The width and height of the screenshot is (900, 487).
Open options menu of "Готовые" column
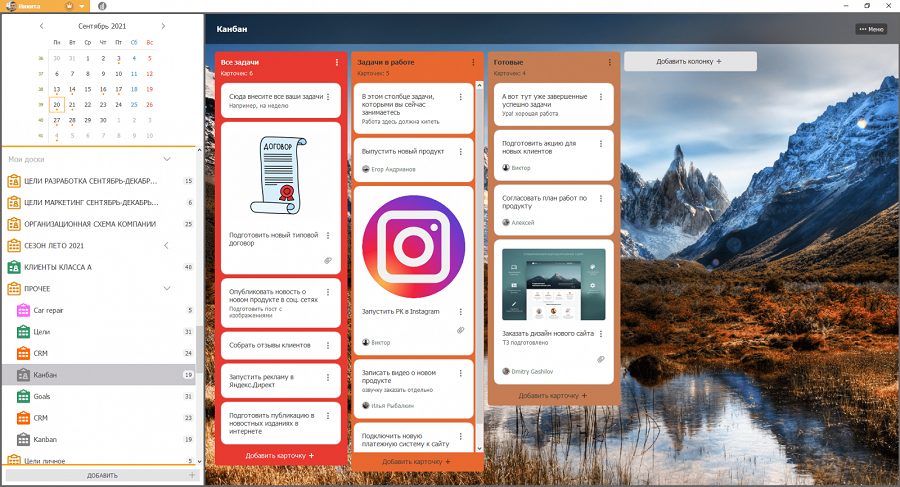click(608, 63)
